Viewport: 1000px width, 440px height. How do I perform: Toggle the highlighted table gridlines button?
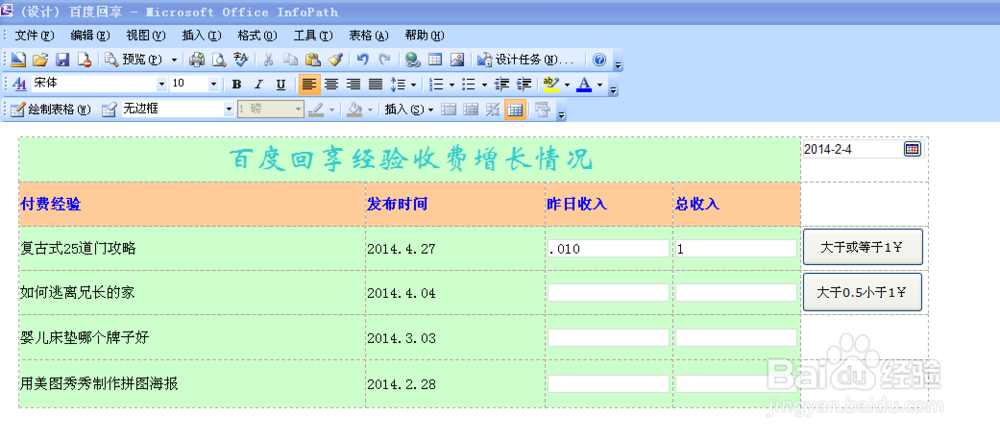[x=515, y=109]
